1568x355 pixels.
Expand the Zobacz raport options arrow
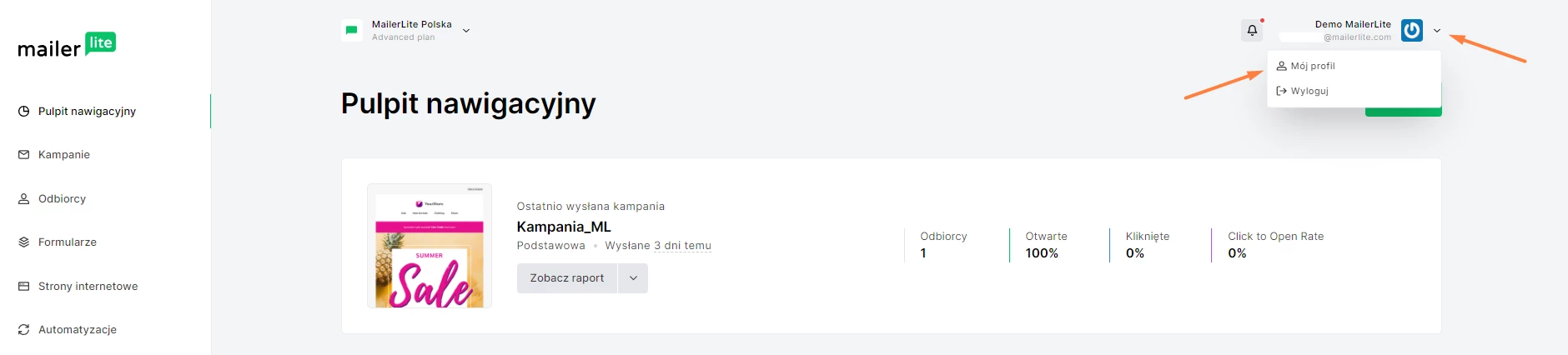pos(633,278)
